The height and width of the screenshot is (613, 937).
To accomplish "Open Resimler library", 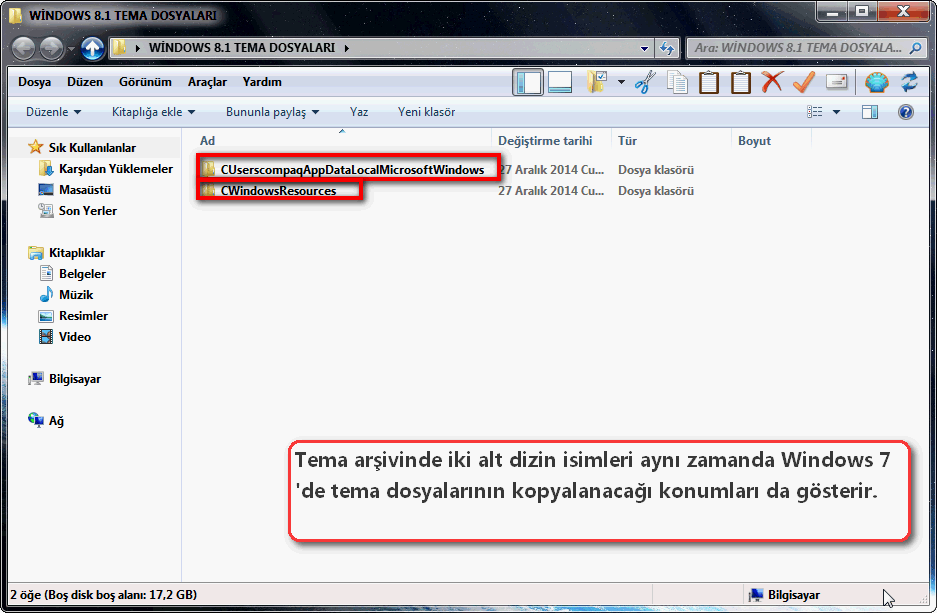I will 83,315.
